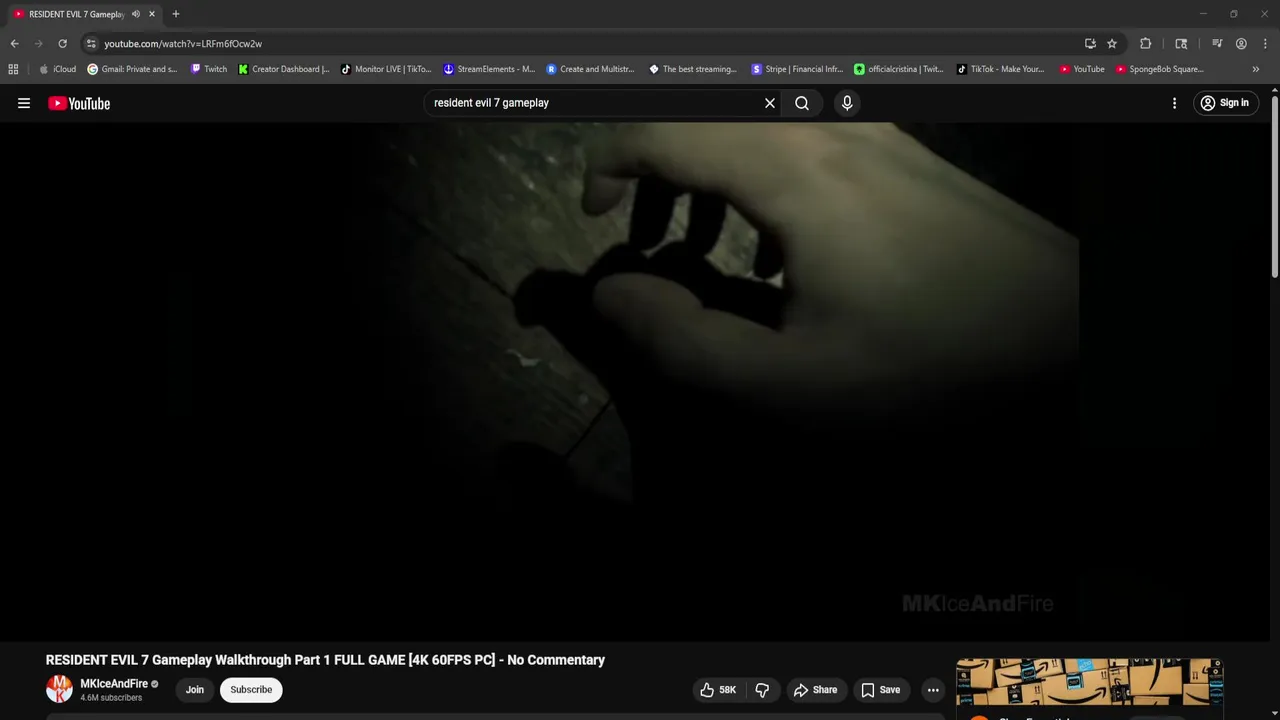Click the Amazon ad thumbnail
The image size is (1280, 720).
(x=1089, y=682)
